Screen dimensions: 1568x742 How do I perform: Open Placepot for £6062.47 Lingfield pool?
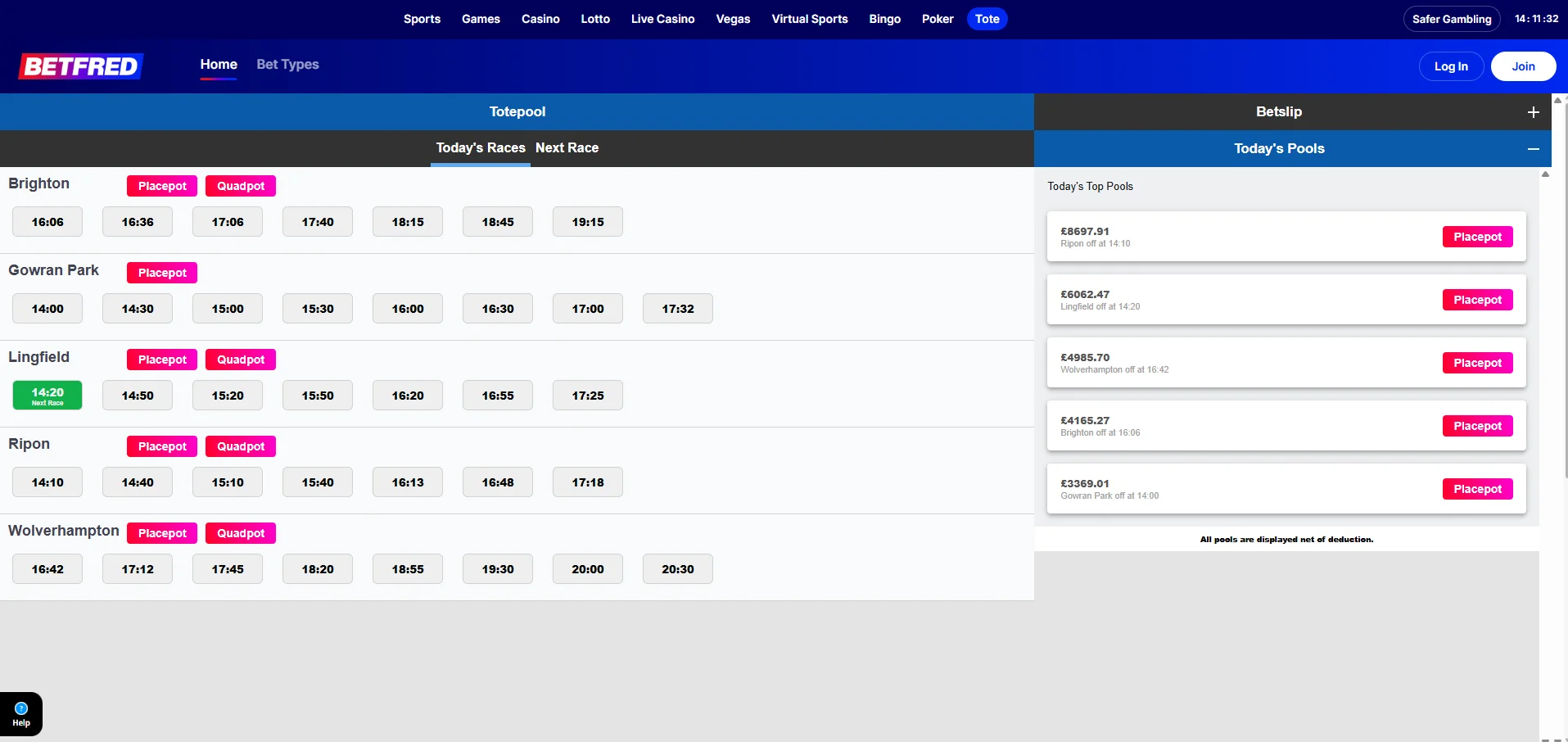(x=1477, y=300)
